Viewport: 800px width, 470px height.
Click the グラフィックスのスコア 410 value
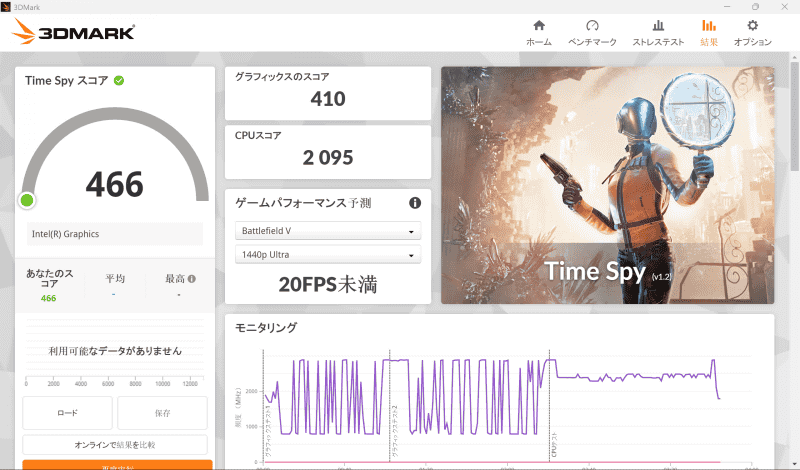pyautogui.click(x=328, y=98)
